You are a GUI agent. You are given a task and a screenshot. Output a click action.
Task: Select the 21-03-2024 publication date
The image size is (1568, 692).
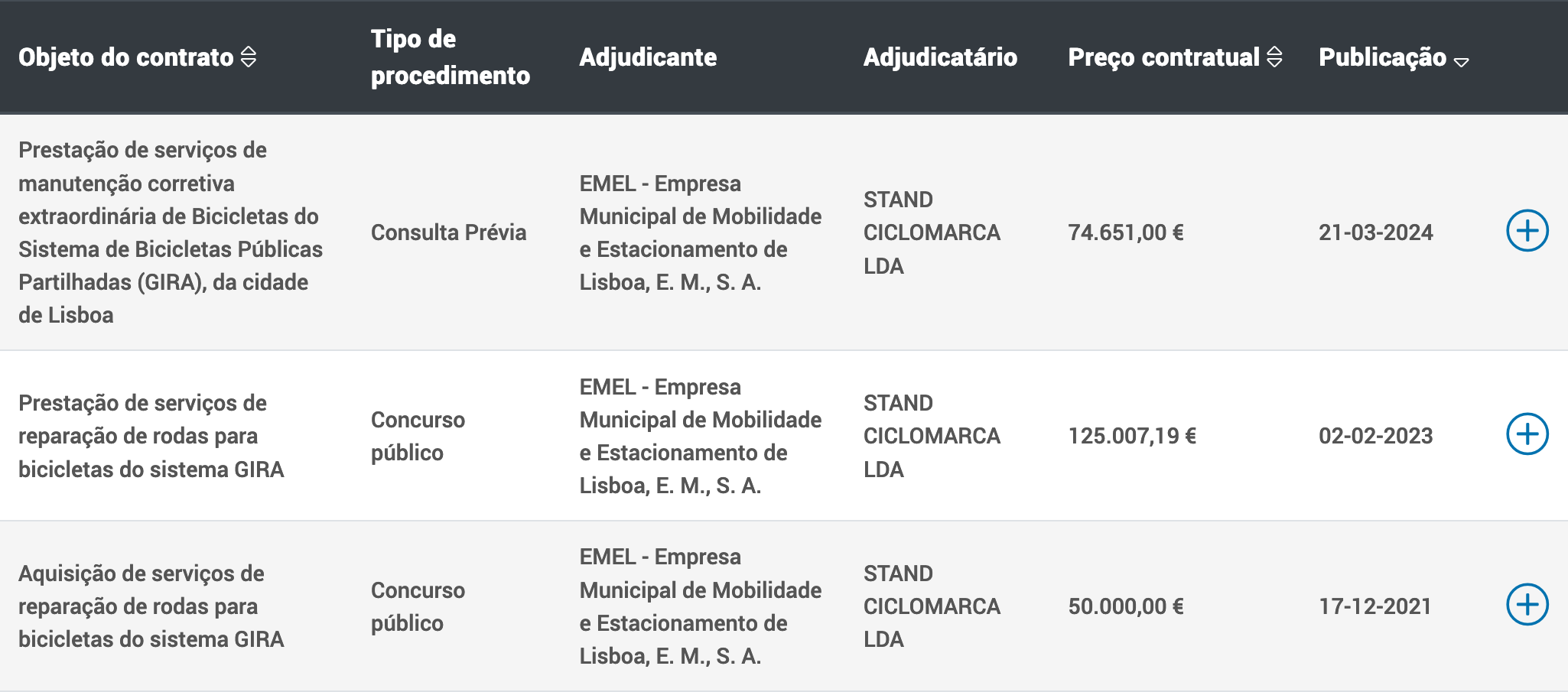1375,232
